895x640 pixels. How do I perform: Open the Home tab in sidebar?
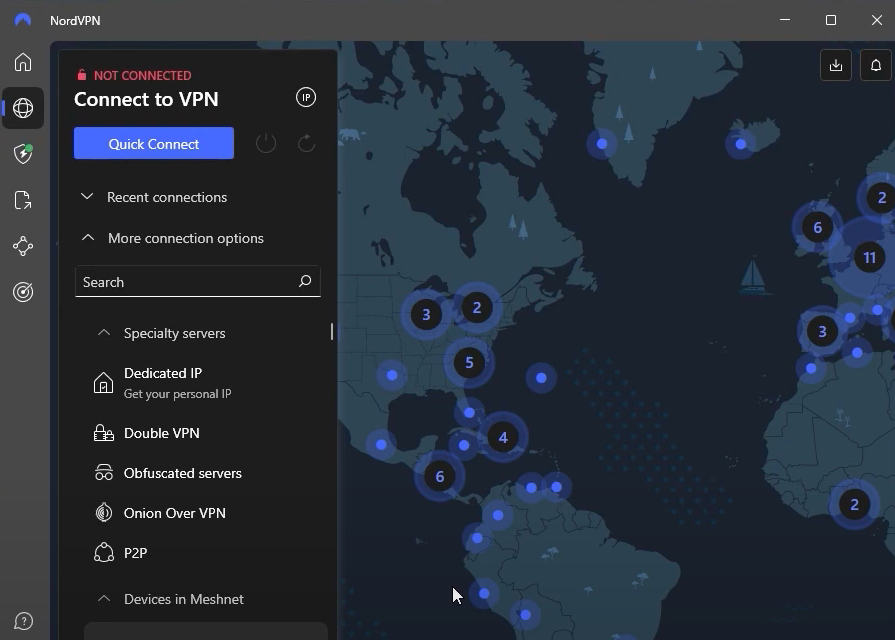point(23,62)
